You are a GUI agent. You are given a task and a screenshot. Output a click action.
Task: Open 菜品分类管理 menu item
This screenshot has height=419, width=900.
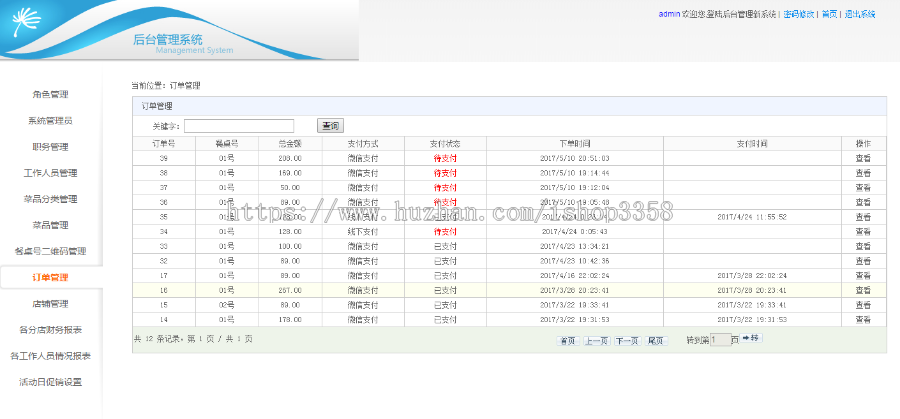point(50,199)
